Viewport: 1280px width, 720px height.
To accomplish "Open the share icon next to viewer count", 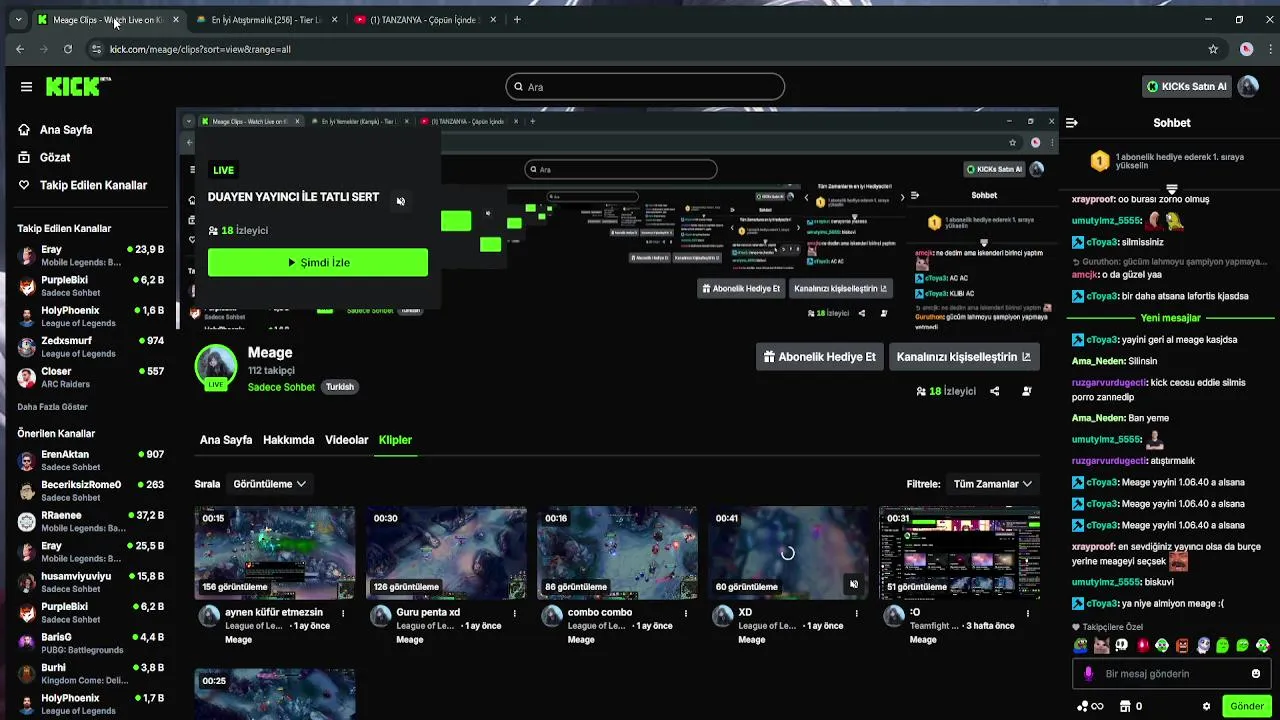I will pyautogui.click(x=994, y=391).
